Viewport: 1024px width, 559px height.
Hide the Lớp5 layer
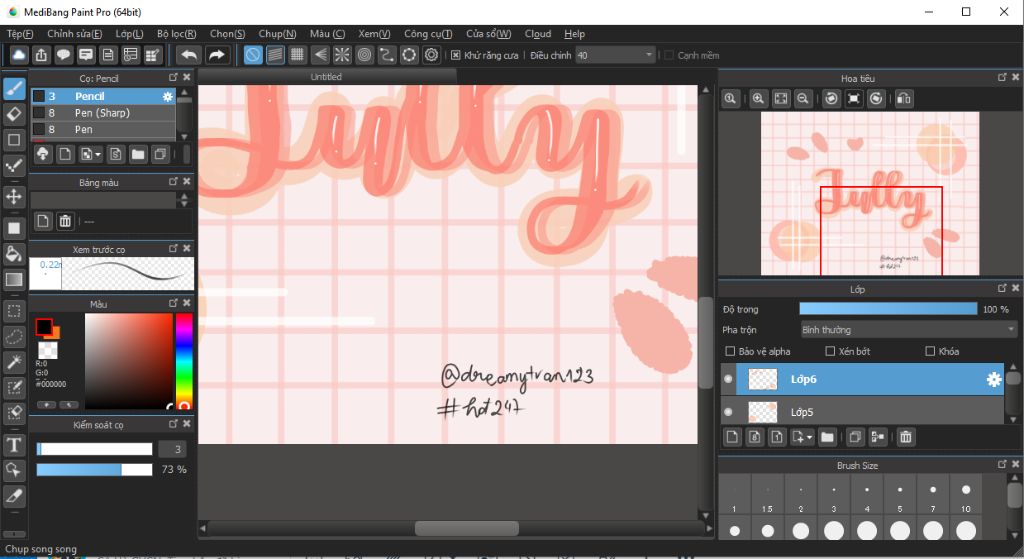point(728,412)
